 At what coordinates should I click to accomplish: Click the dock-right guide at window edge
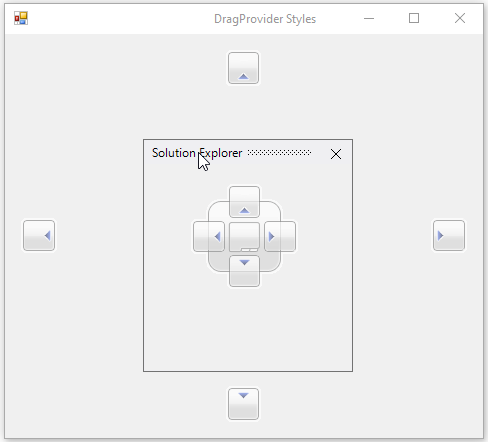pos(449,235)
